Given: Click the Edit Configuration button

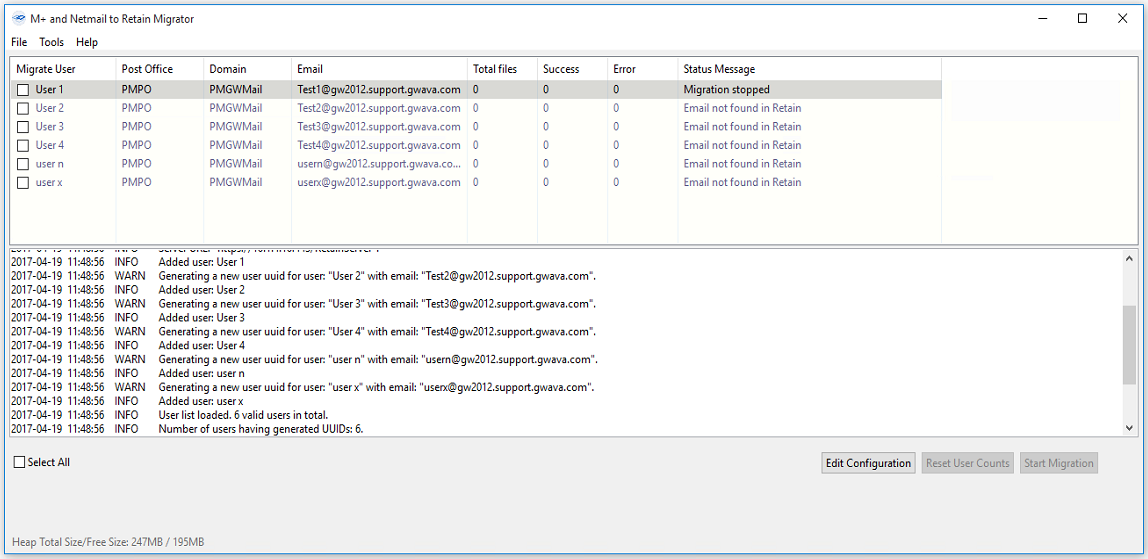Looking at the screenshot, I should pyautogui.click(x=868, y=463).
